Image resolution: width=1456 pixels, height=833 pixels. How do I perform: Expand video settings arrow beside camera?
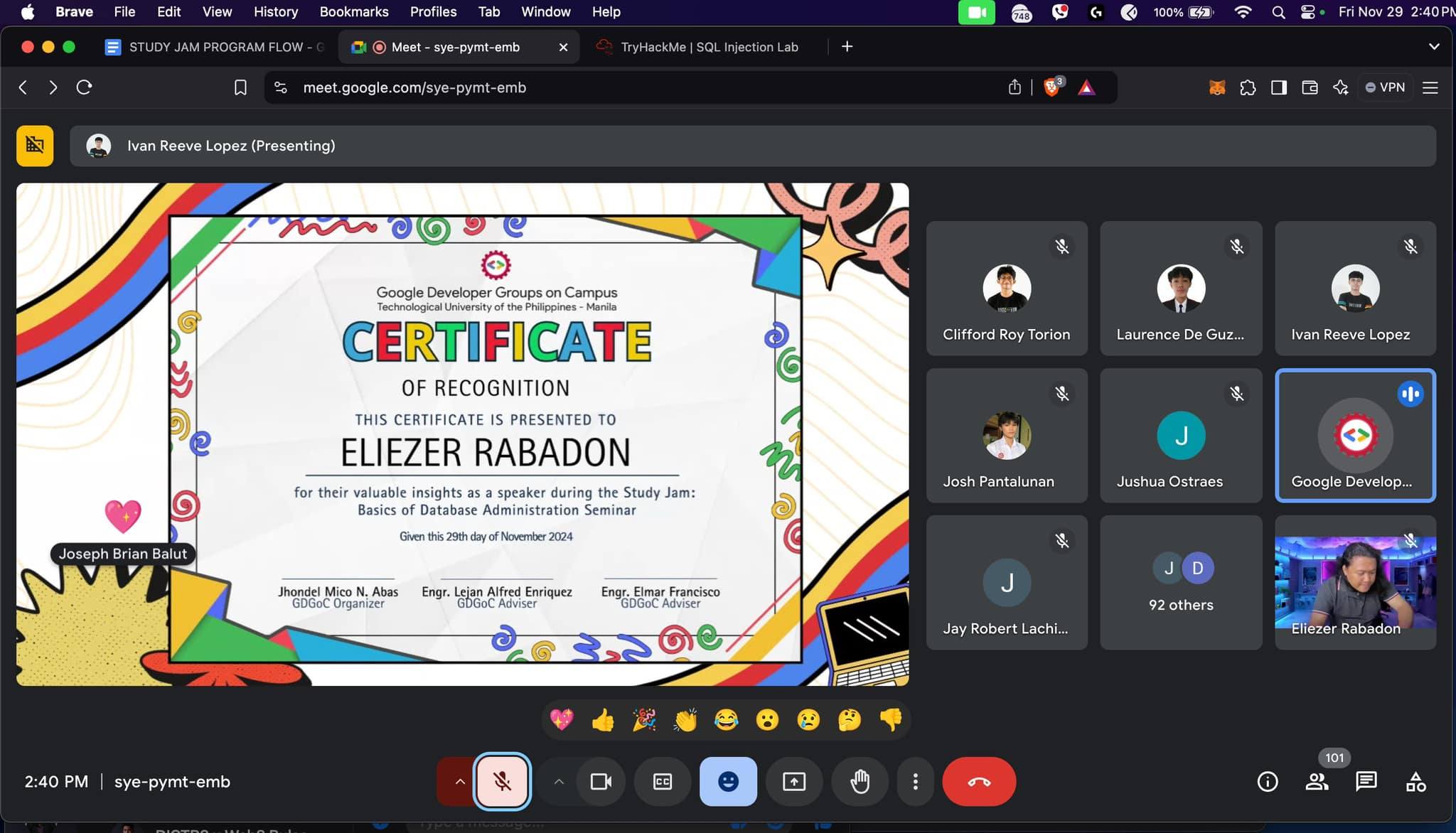coord(560,782)
